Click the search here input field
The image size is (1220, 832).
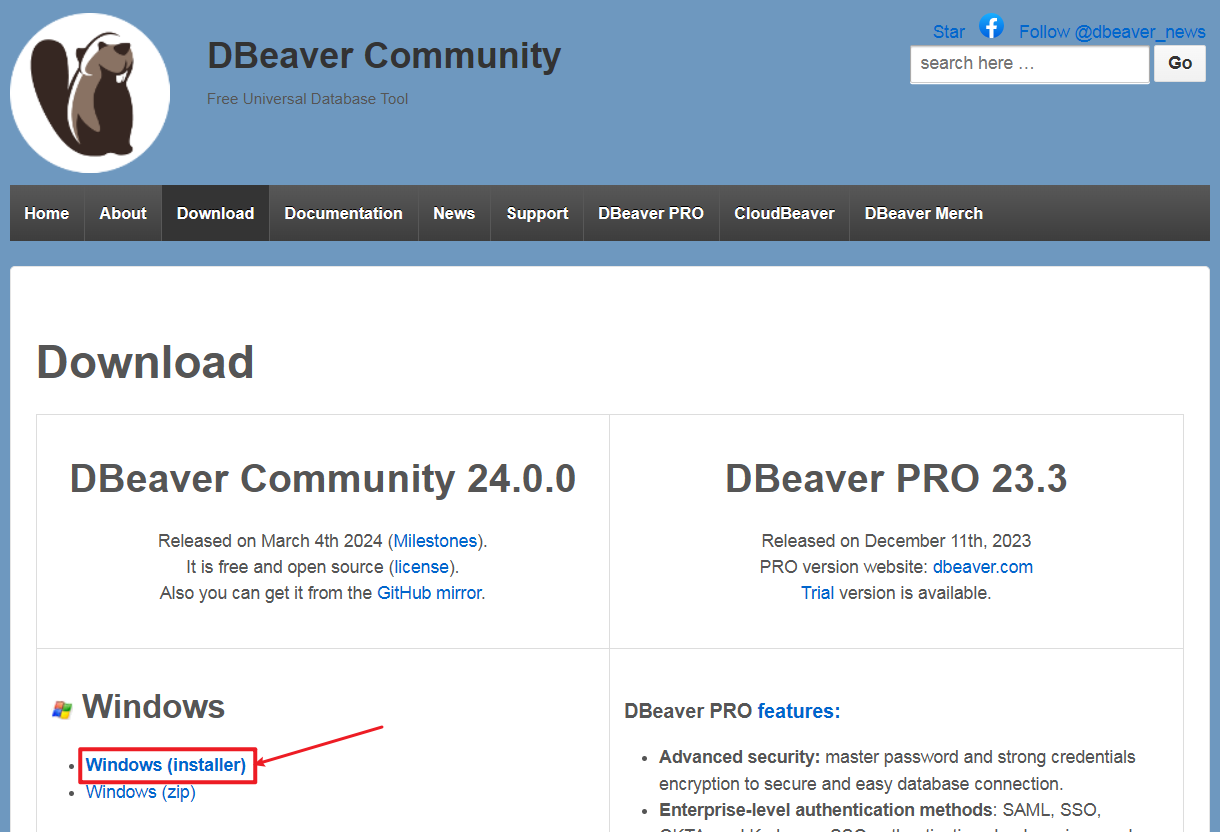coord(1029,64)
